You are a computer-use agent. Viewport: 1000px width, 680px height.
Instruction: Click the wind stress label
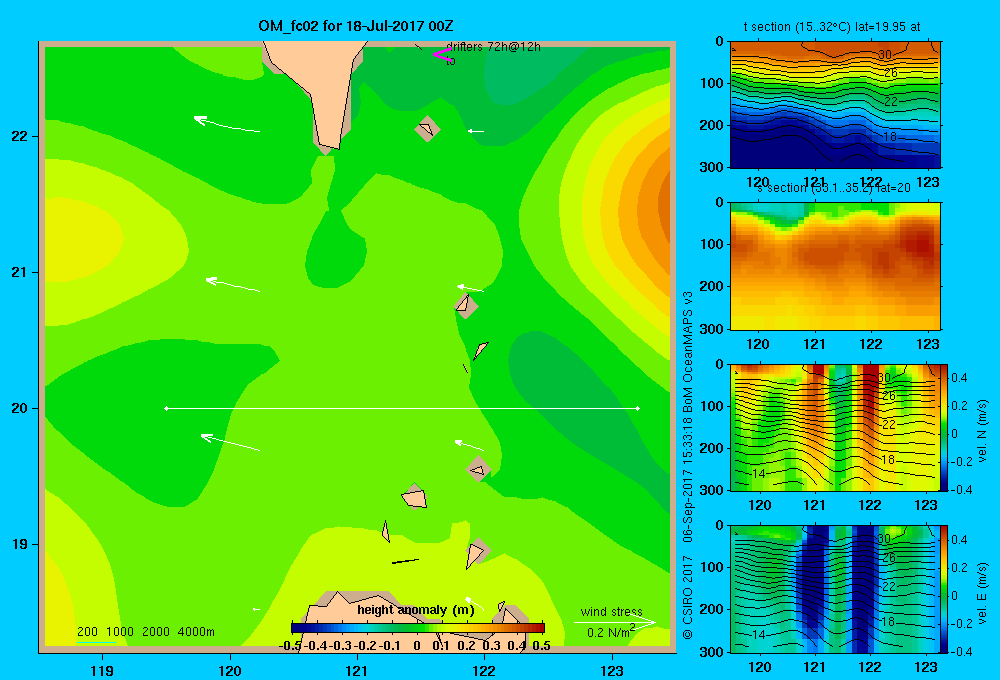tap(612, 611)
